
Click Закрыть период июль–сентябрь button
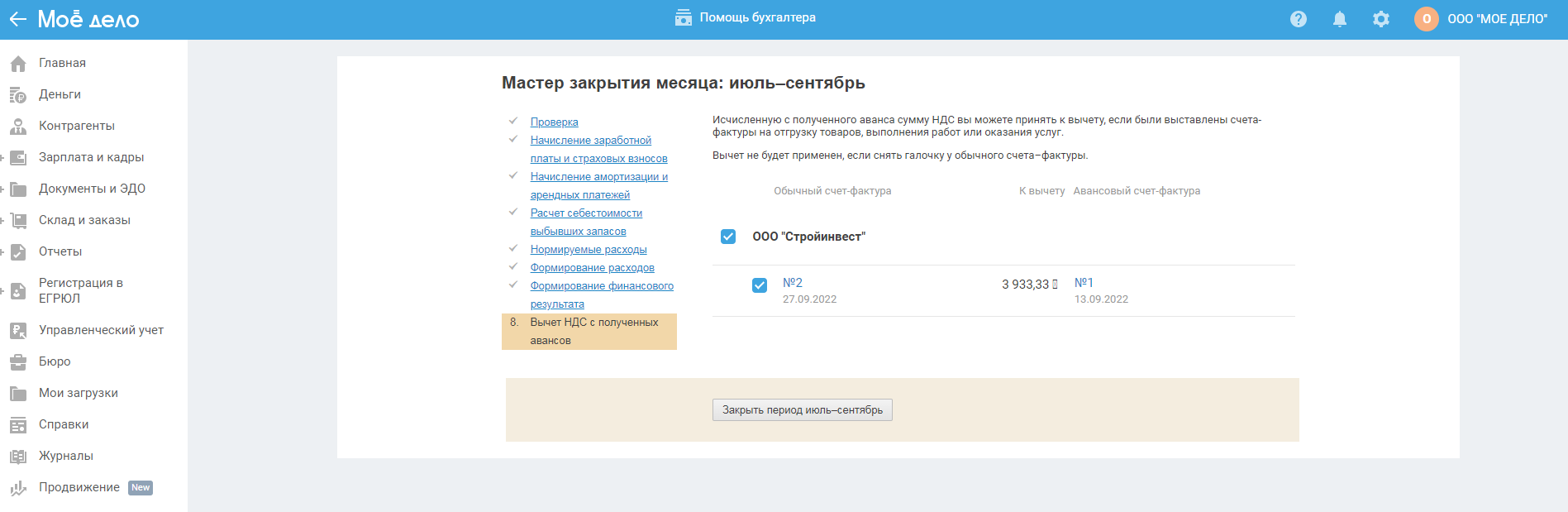(x=803, y=410)
